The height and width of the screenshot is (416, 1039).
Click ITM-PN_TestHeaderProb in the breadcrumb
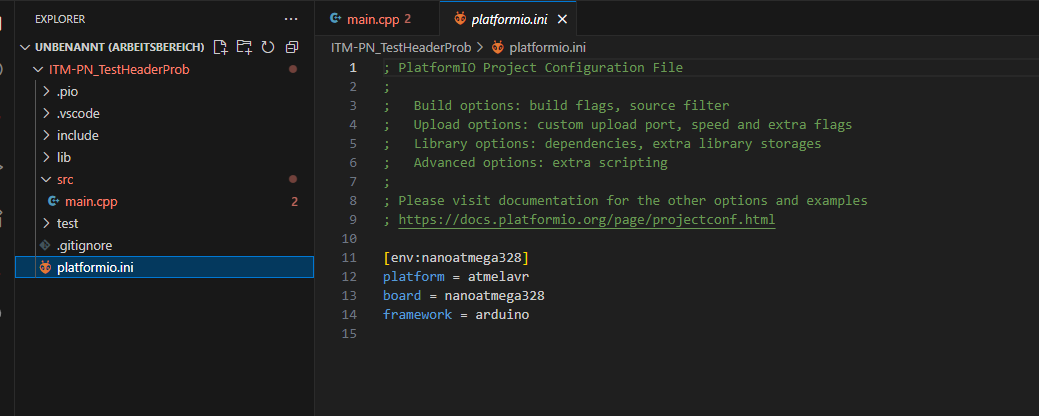tap(400, 47)
